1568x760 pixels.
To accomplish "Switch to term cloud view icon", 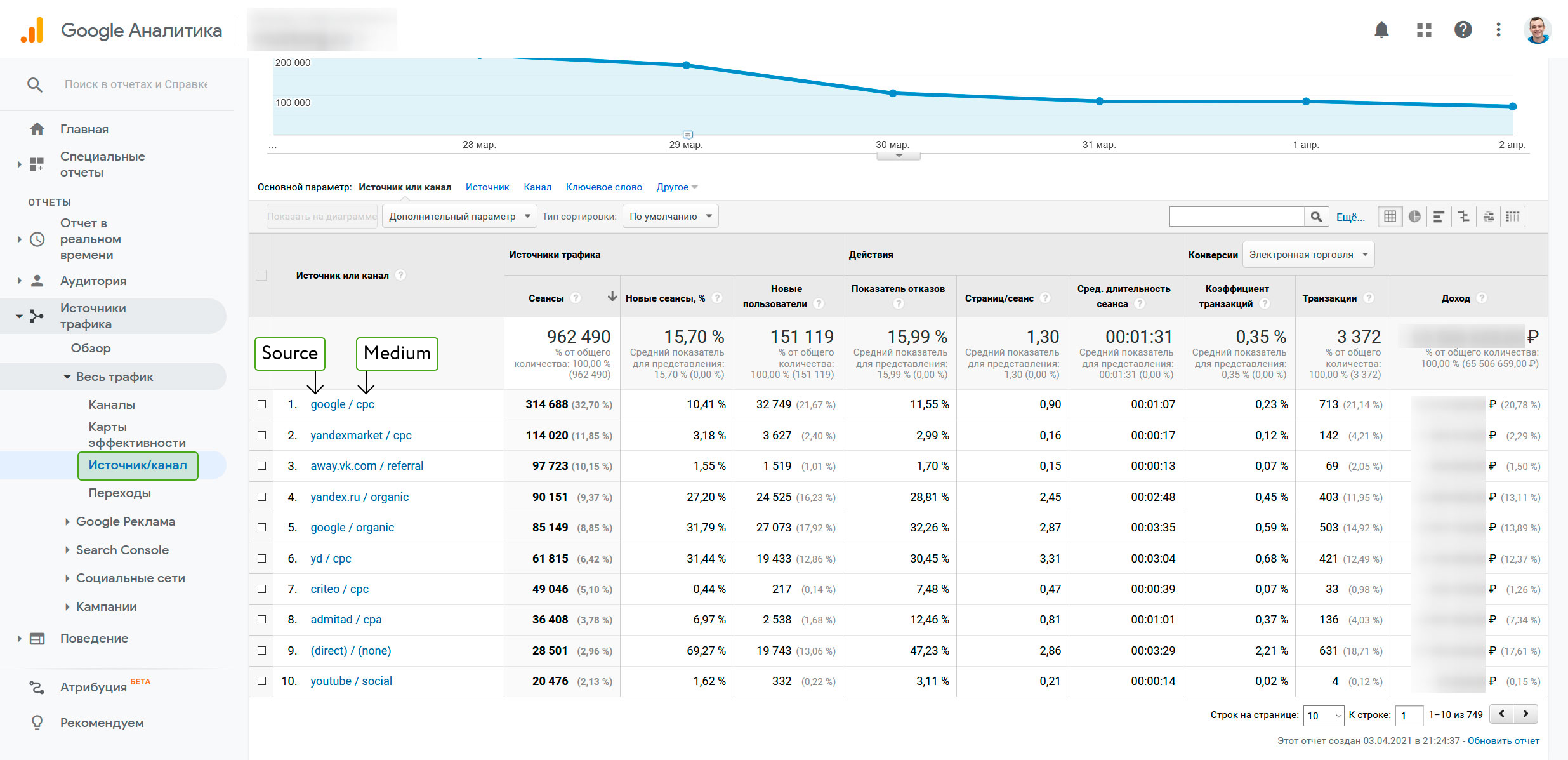I will [x=1488, y=217].
